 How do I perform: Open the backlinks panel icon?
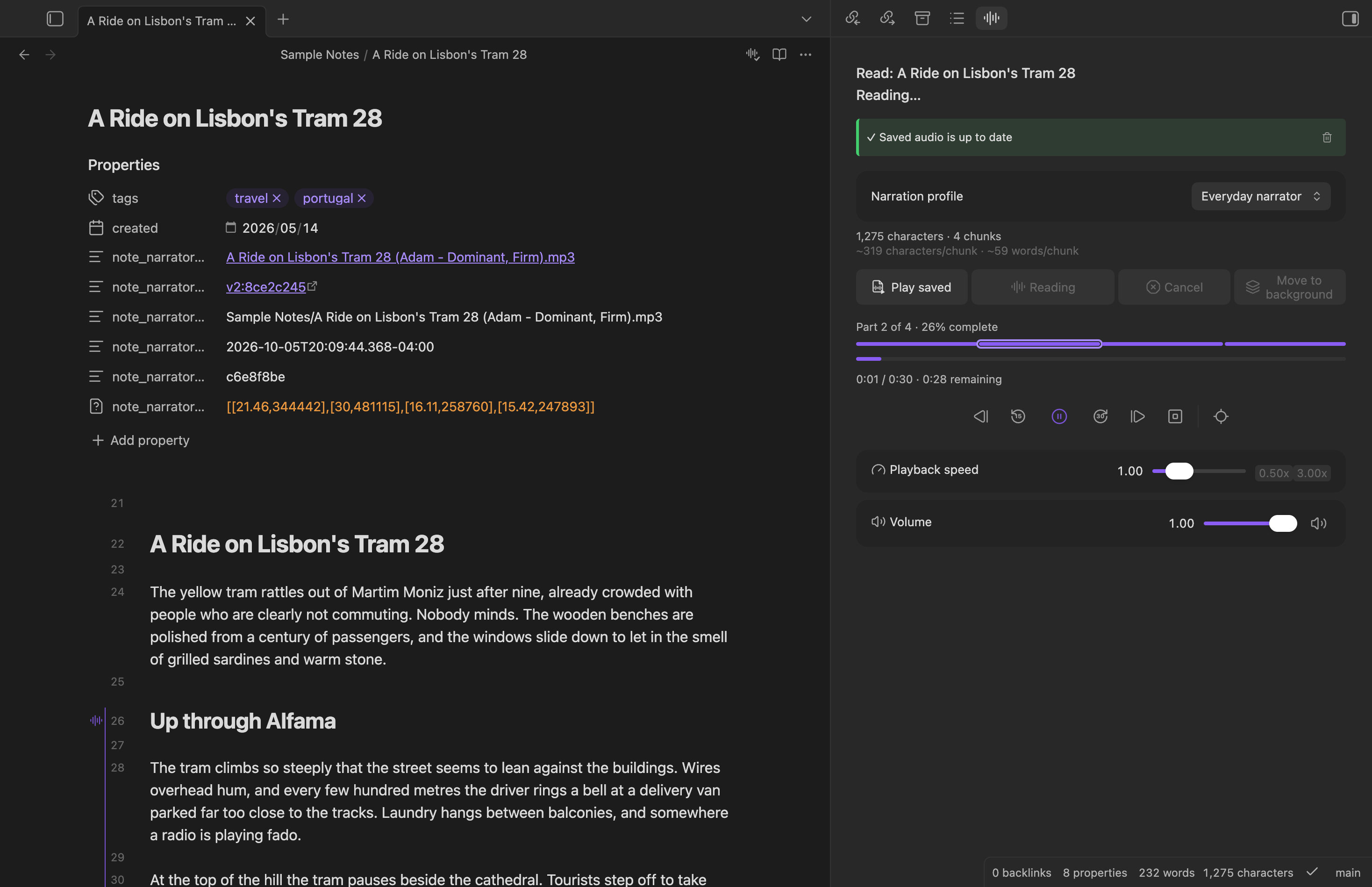(852, 18)
